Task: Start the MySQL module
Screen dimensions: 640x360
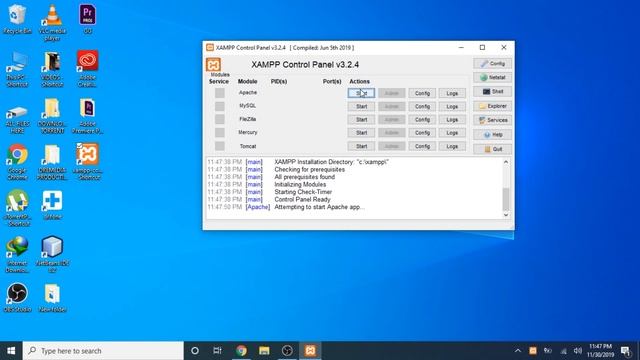Action: pyautogui.click(x=361, y=107)
